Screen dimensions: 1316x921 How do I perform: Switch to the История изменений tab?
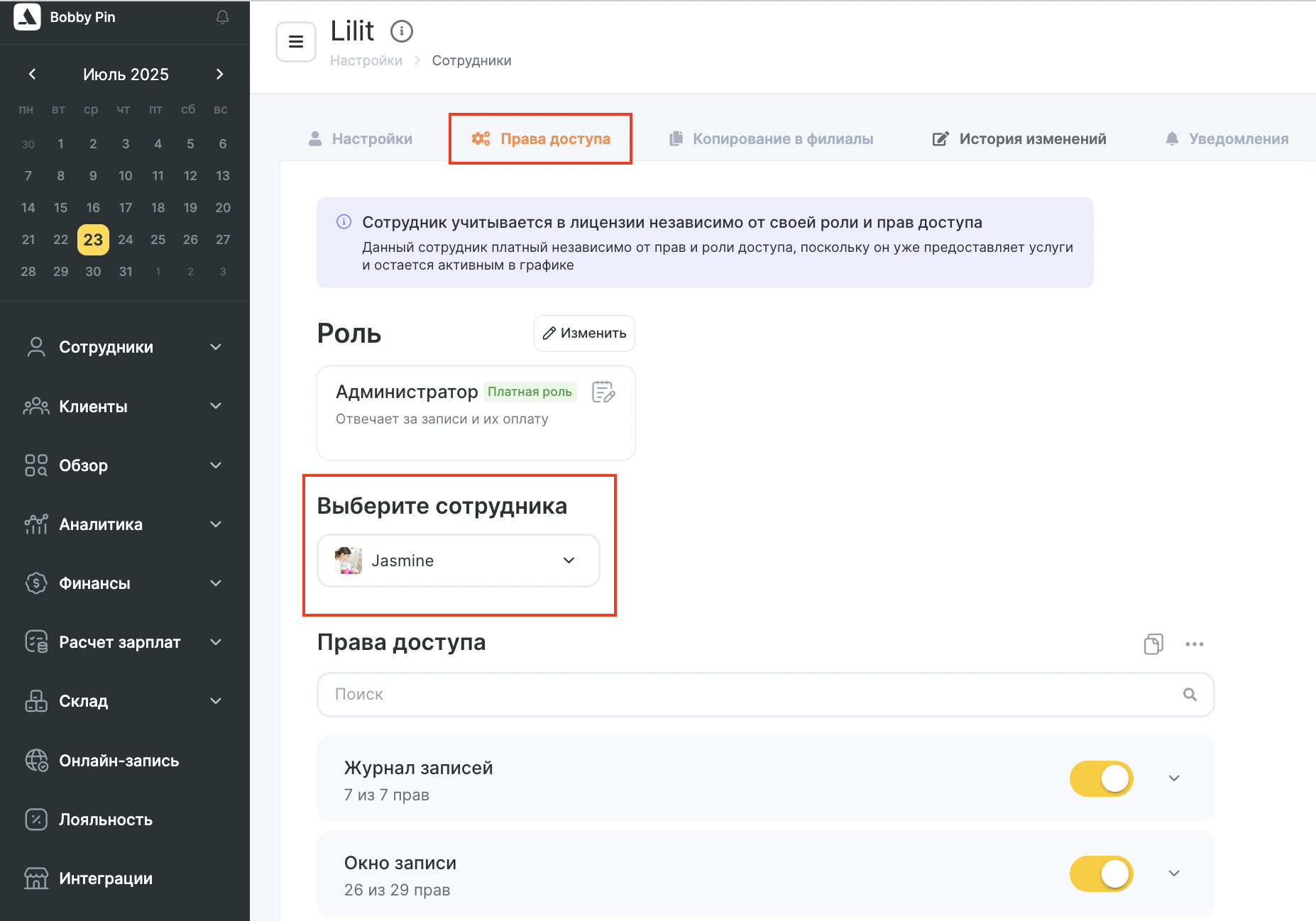tap(1019, 138)
